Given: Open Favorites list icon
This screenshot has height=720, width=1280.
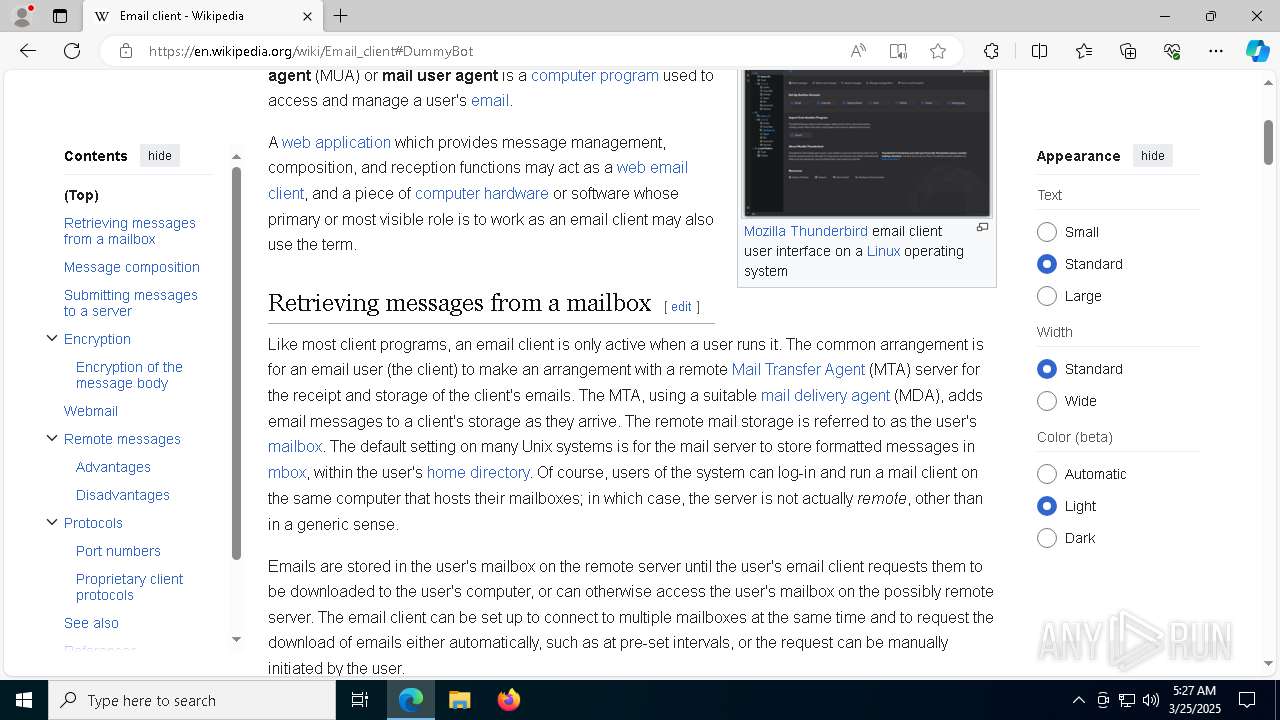Looking at the screenshot, I should click(1084, 51).
